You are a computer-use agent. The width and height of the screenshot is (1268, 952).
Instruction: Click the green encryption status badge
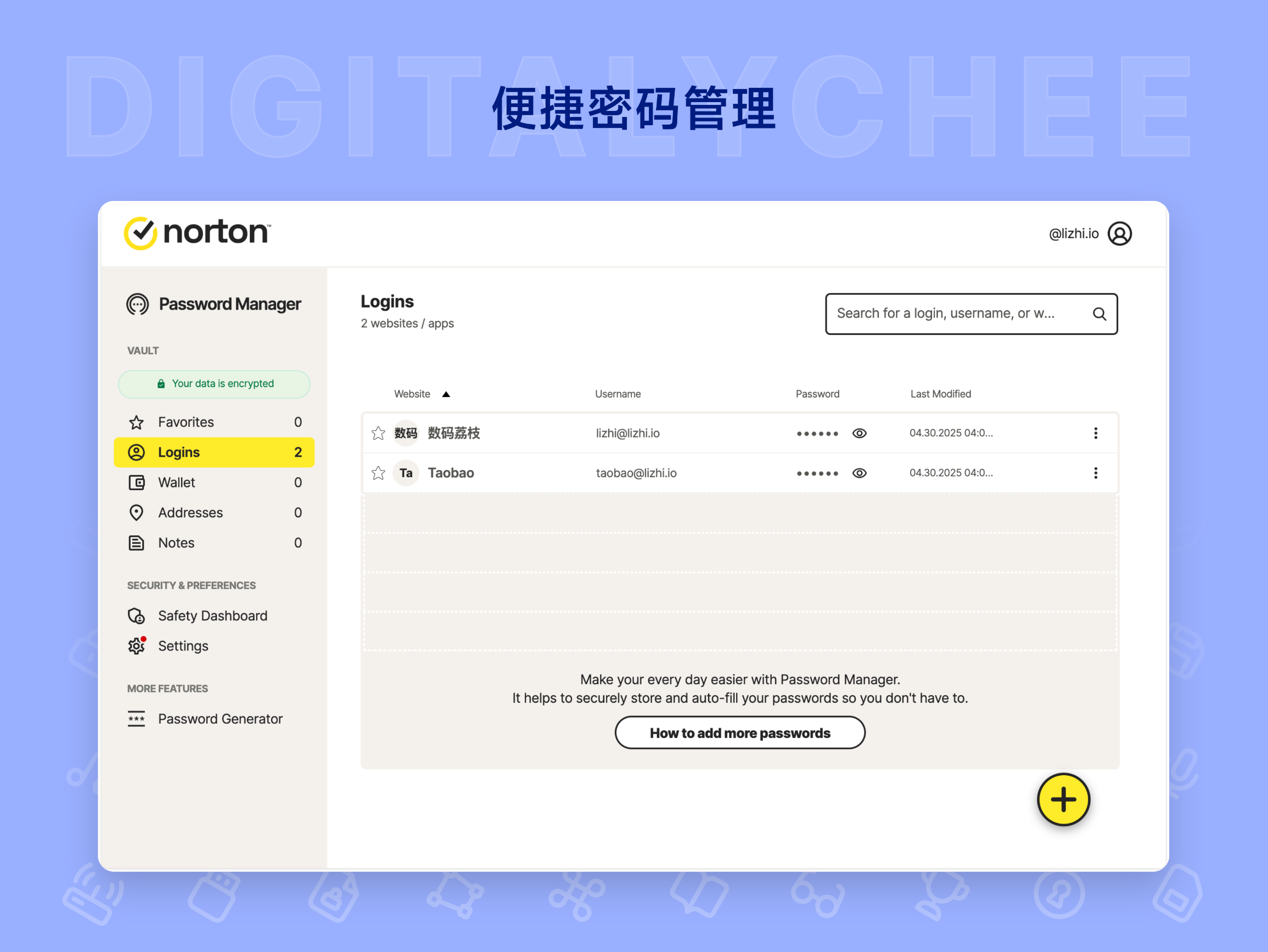click(x=214, y=384)
